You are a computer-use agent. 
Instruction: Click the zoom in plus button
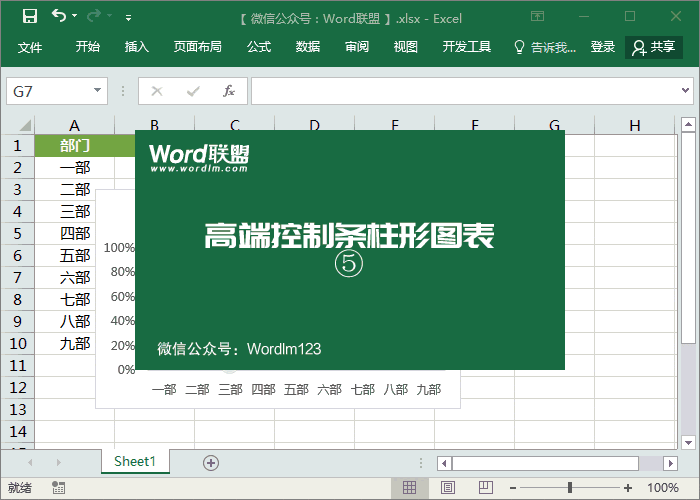pyautogui.click(x=628, y=488)
